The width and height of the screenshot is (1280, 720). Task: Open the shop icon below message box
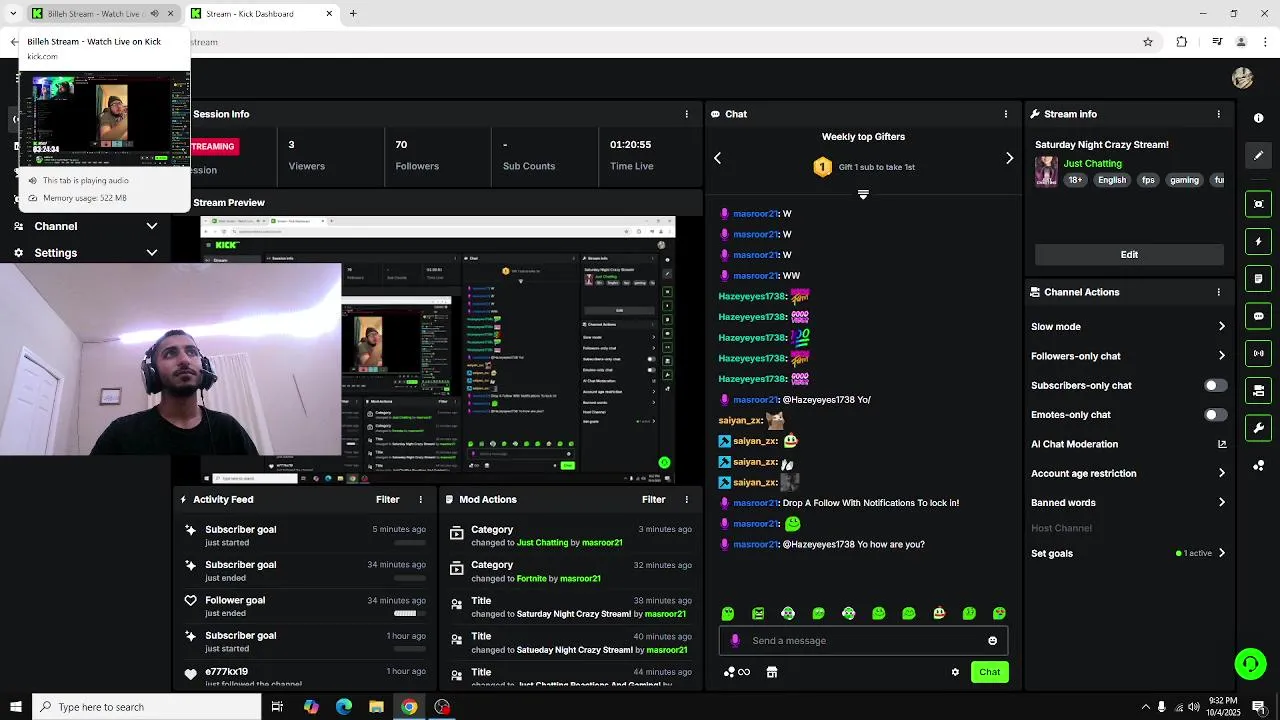click(772, 672)
